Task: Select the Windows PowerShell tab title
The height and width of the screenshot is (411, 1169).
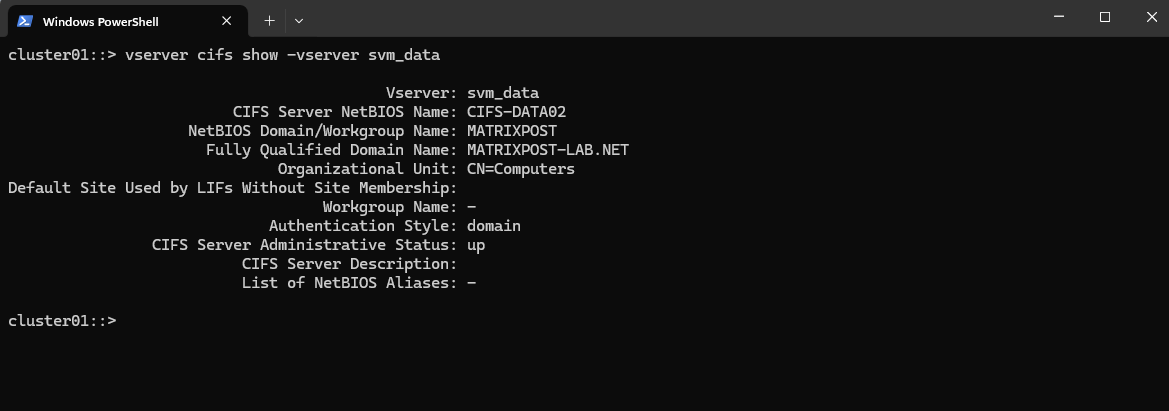Action: point(101,22)
